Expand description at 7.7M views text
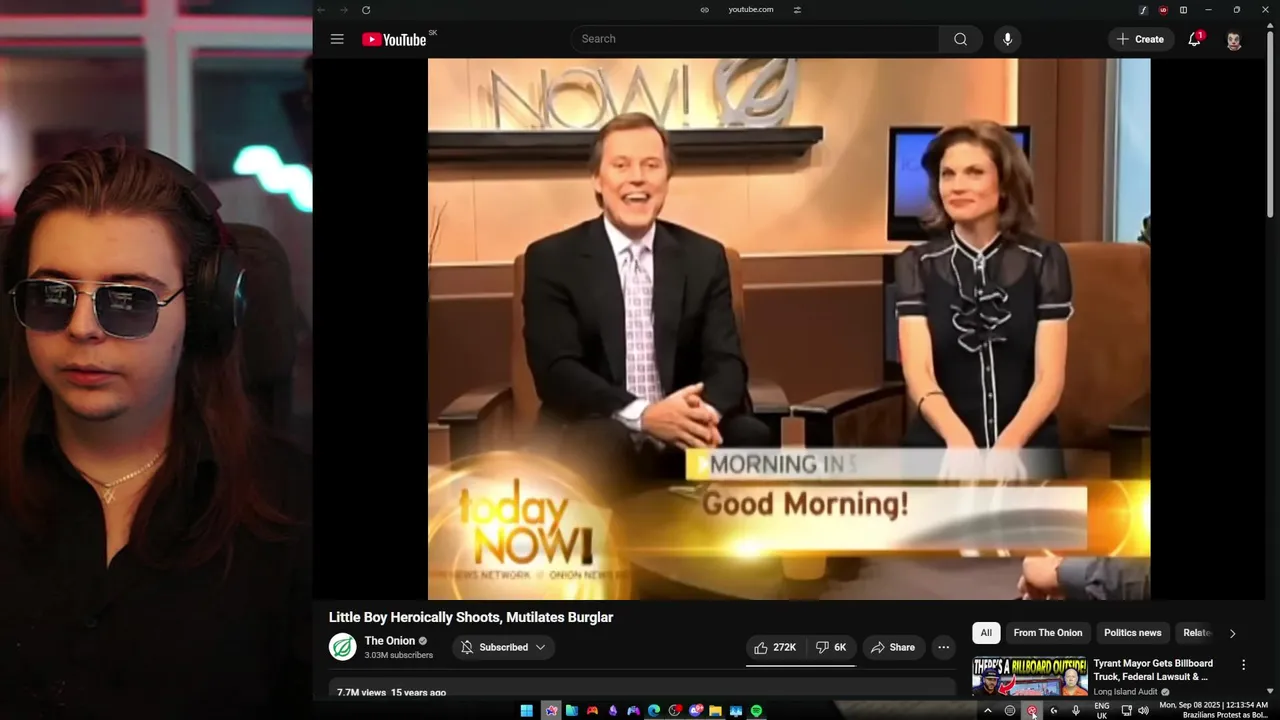The image size is (1280, 720). pos(391,692)
